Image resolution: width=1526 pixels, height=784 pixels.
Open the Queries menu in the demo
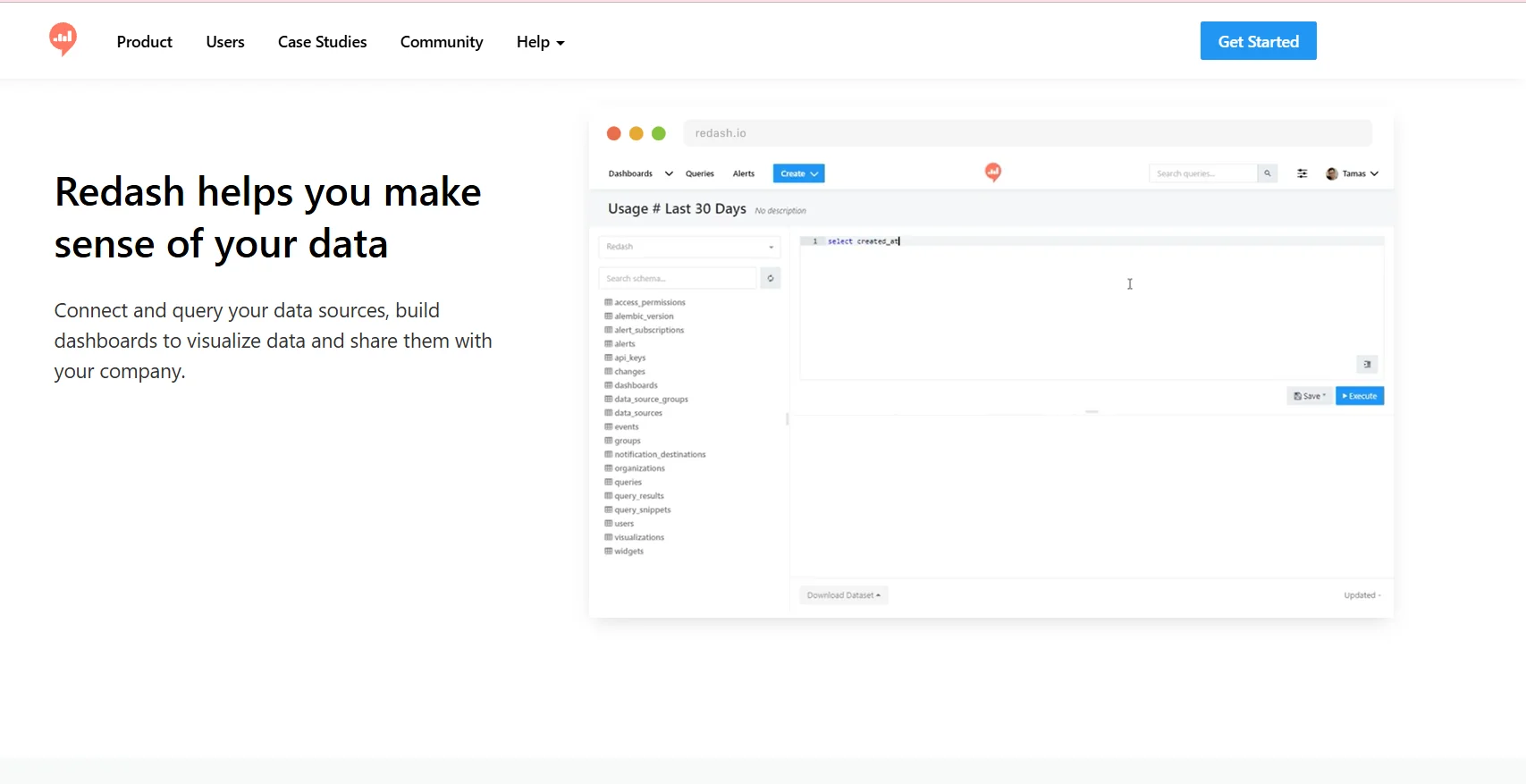pyautogui.click(x=700, y=173)
